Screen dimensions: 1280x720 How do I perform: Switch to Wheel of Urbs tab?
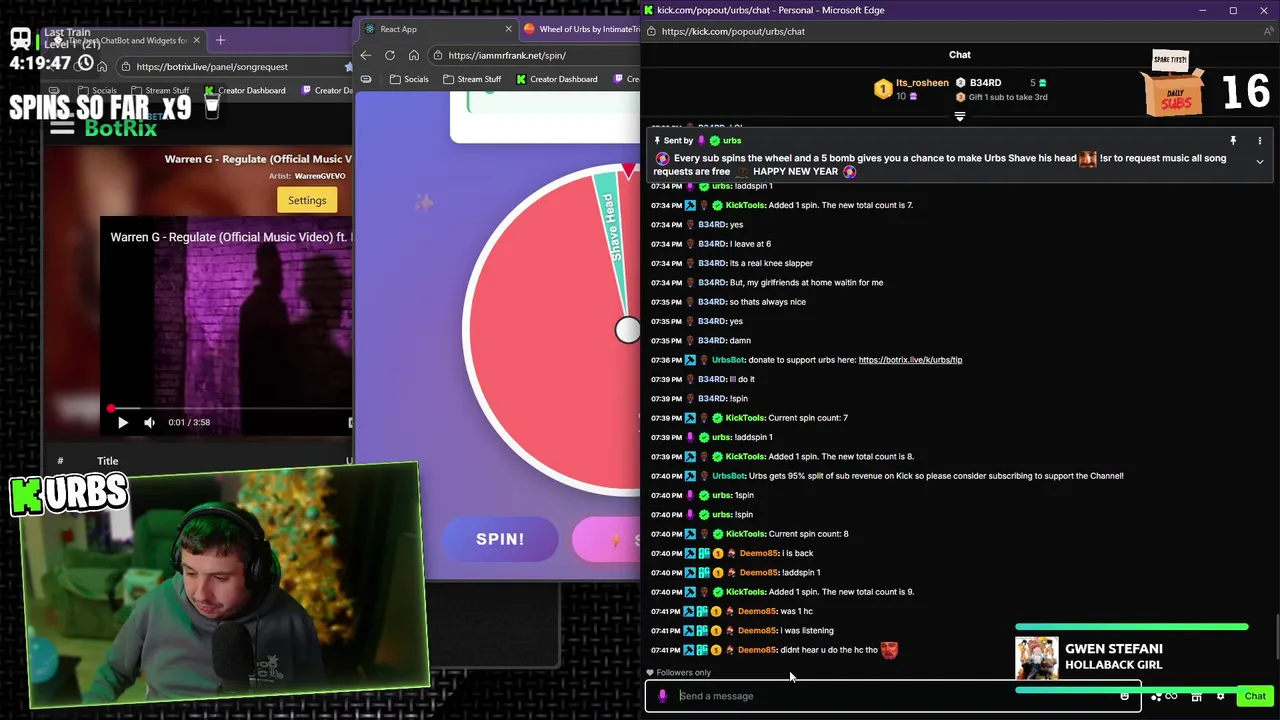(x=582, y=29)
